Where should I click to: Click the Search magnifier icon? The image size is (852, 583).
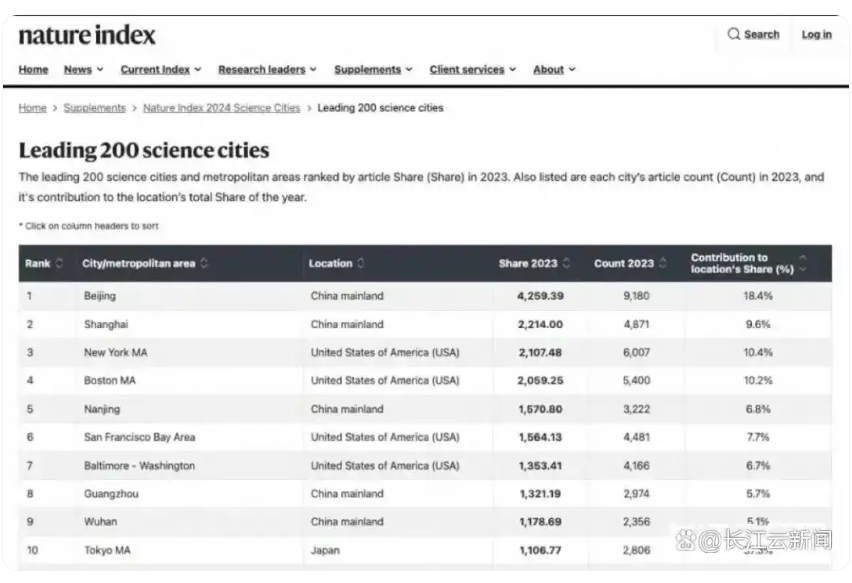pyautogui.click(x=734, y=34)
